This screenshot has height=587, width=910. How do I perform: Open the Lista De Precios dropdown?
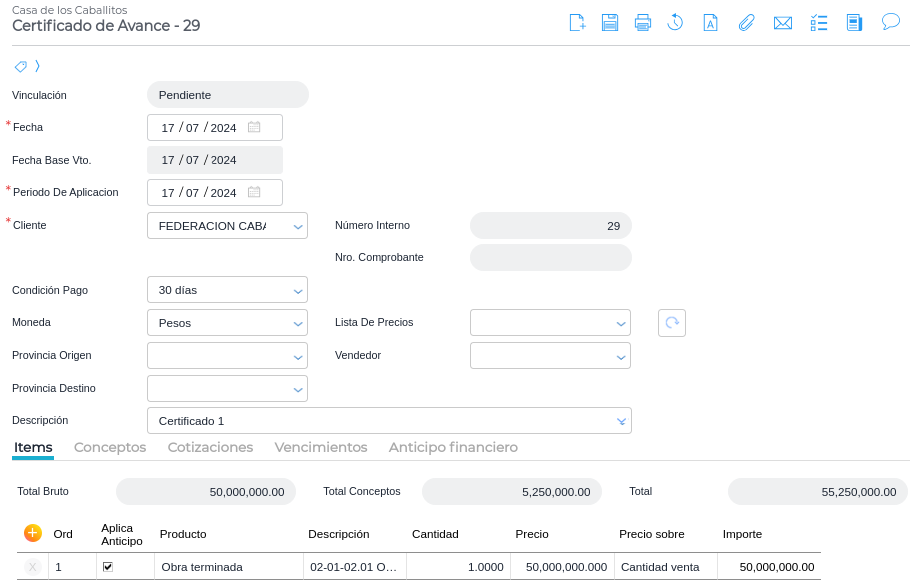(x=621, y=324)
